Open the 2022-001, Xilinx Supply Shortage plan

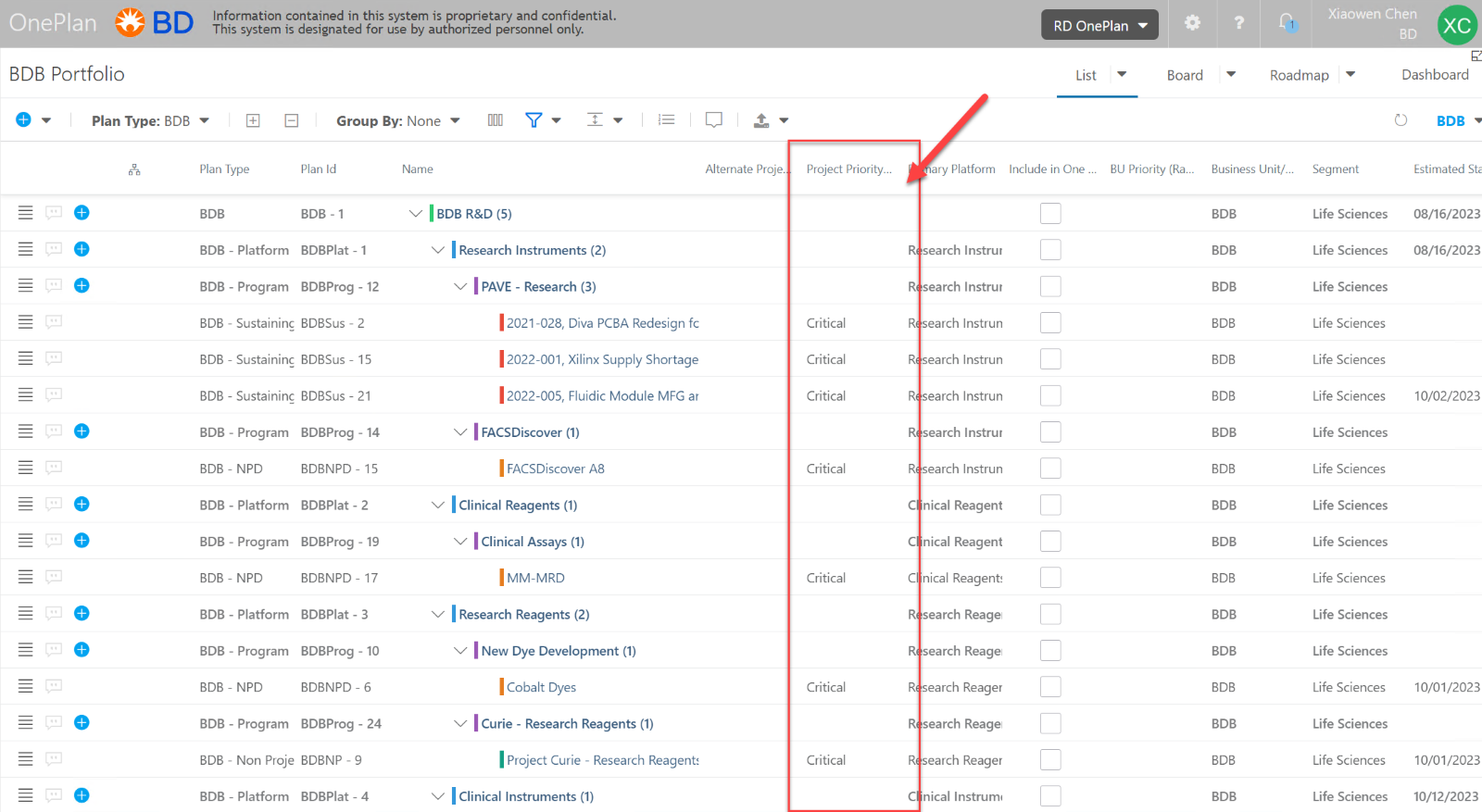pyautogui.click(x=603, y=359)
